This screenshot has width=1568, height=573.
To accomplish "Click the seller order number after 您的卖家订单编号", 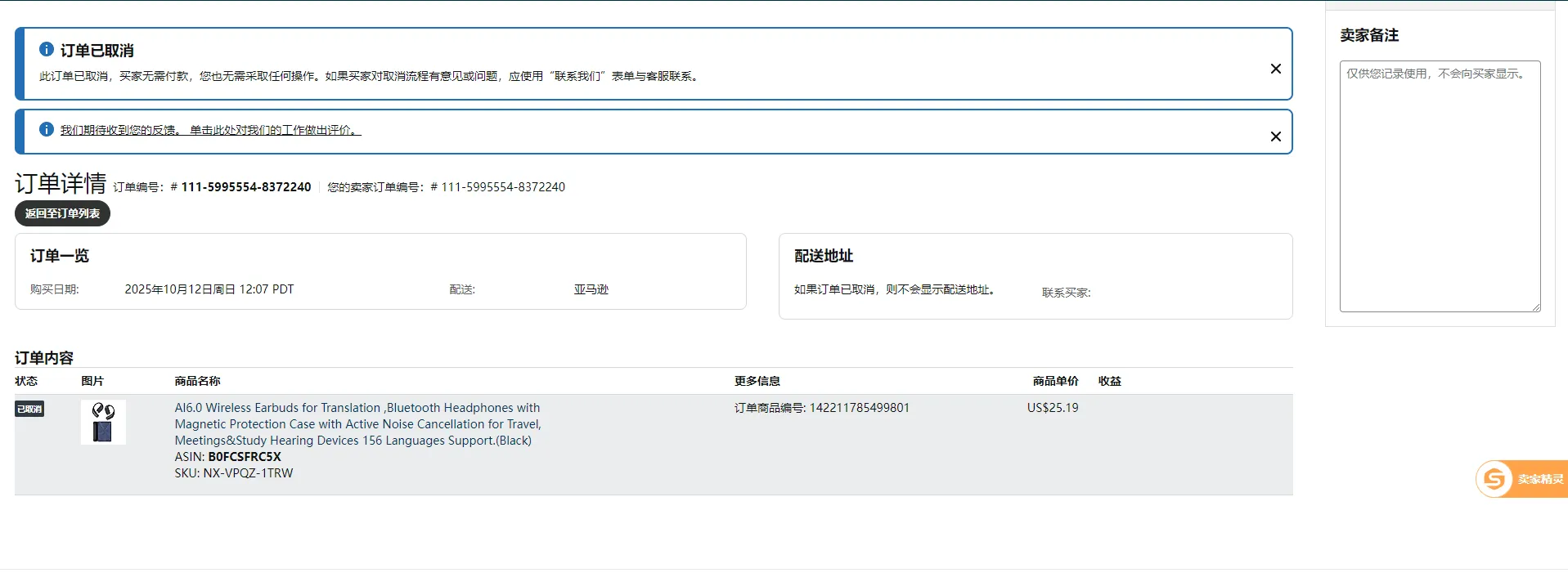I will [502, 187].
